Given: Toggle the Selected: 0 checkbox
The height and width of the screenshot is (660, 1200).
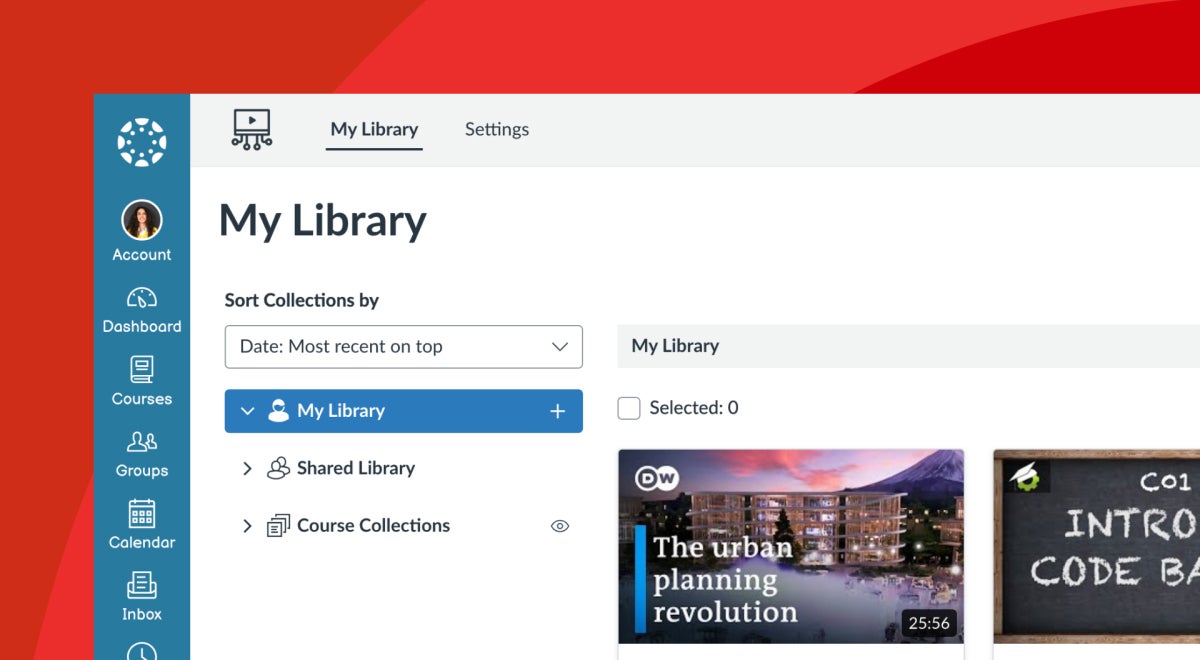Looking at the screenshot, I should [629, 408].
